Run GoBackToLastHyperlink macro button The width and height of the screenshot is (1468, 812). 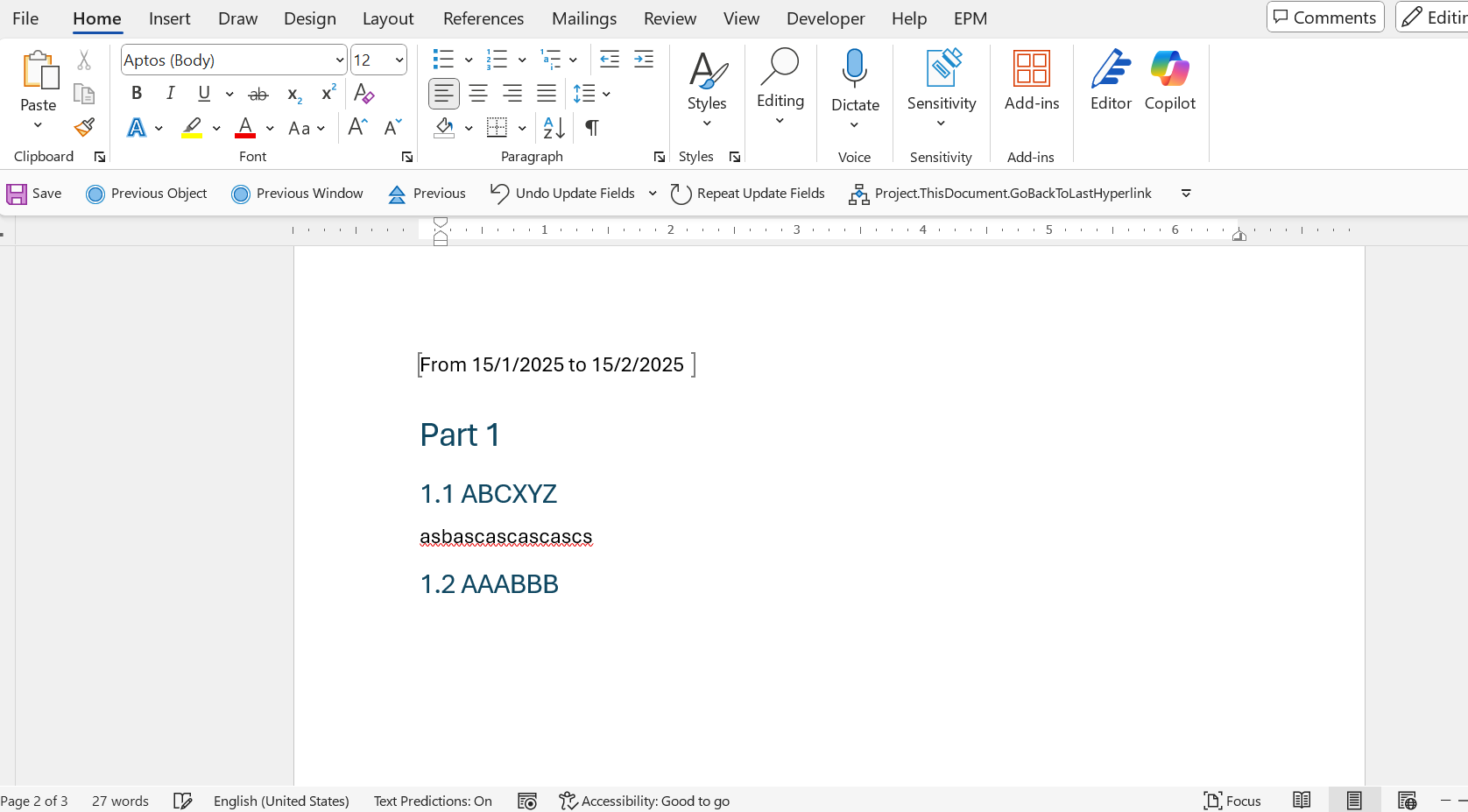click(x=1000, y=194)
